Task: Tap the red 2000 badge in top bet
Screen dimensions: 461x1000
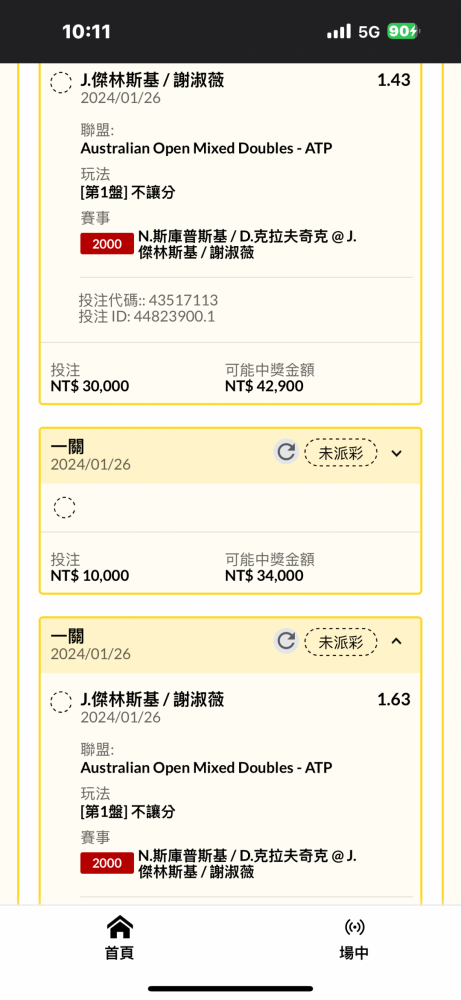Action: click(106, 244)
